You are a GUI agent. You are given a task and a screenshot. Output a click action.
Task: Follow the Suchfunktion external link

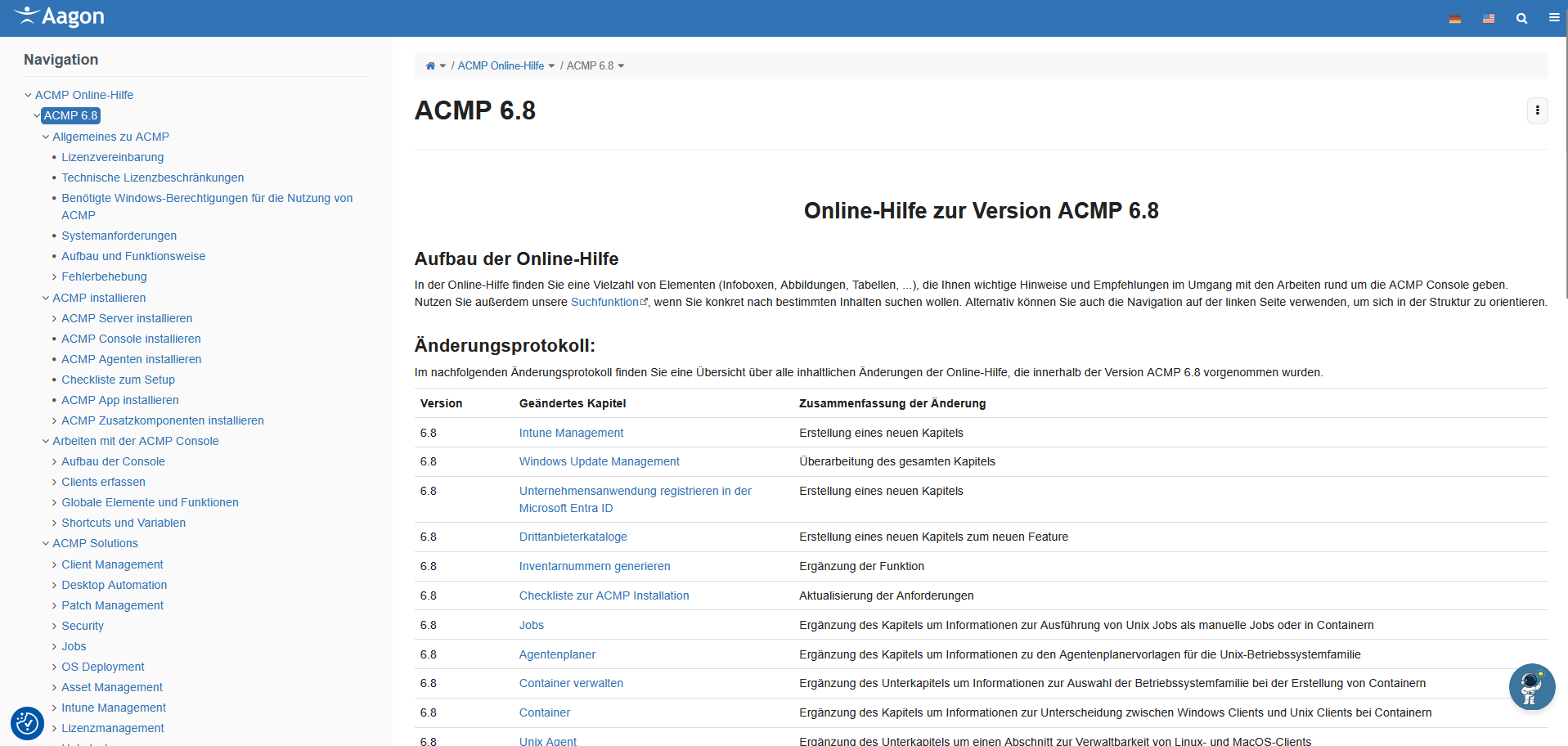[x=604, y=302]
